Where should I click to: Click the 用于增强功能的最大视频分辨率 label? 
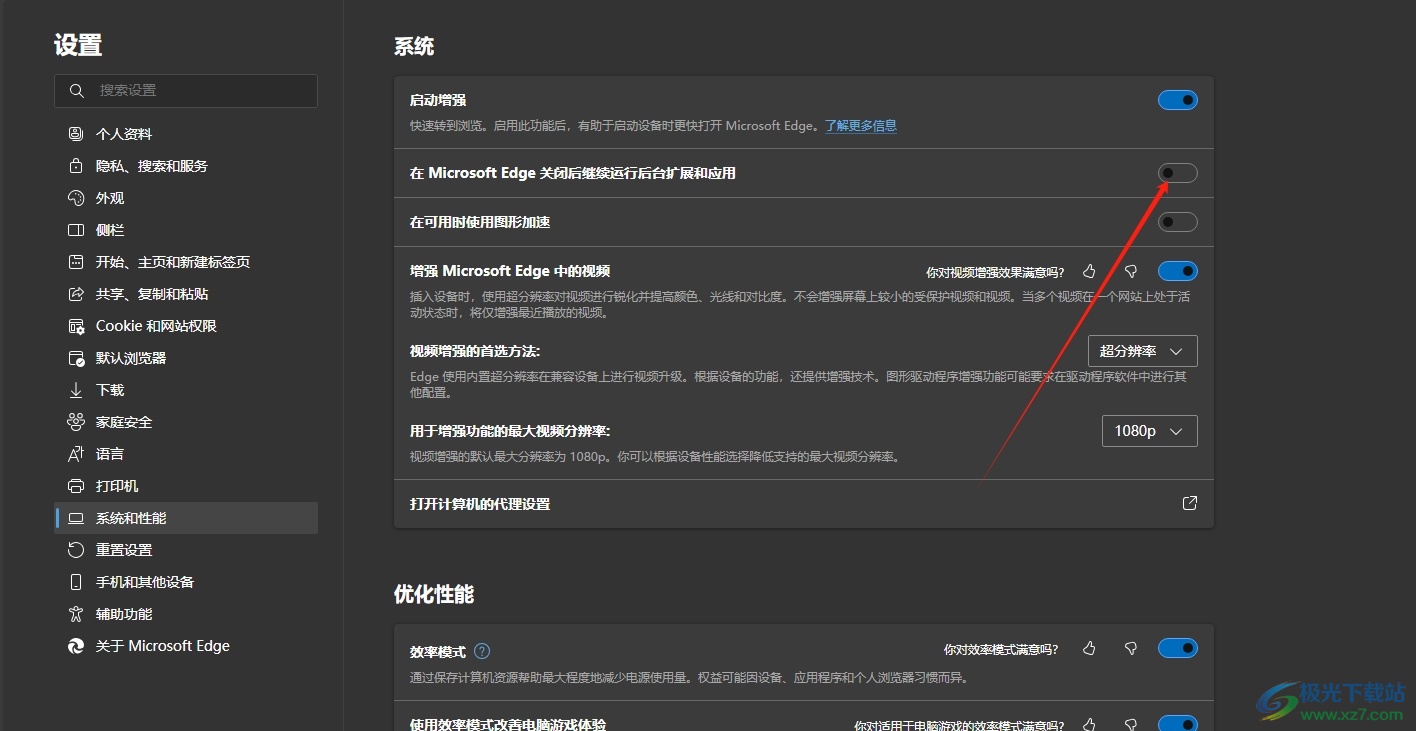pos(510,431)
